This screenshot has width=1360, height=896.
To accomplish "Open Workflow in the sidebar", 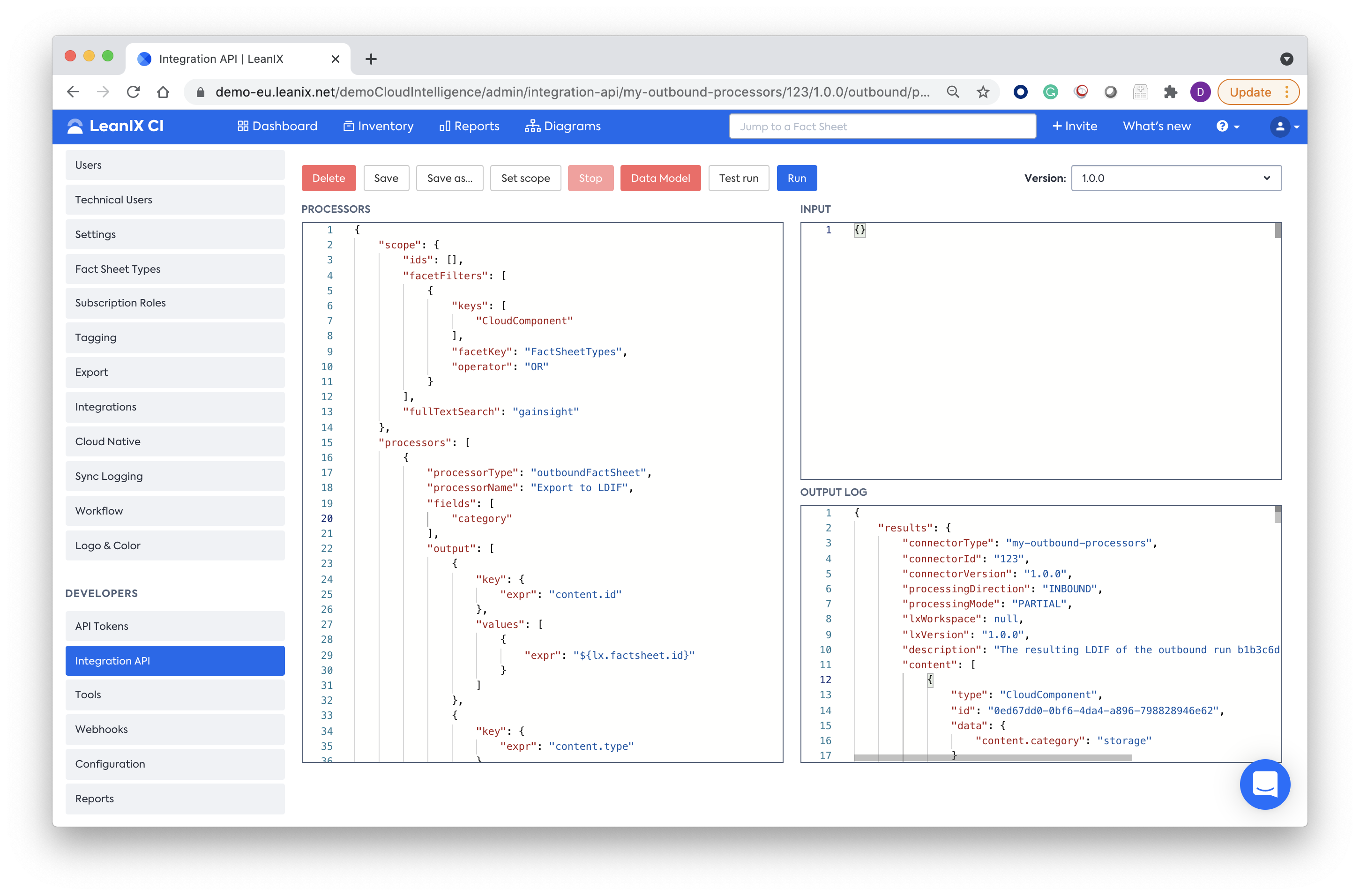I will click(x=175, y=511).
